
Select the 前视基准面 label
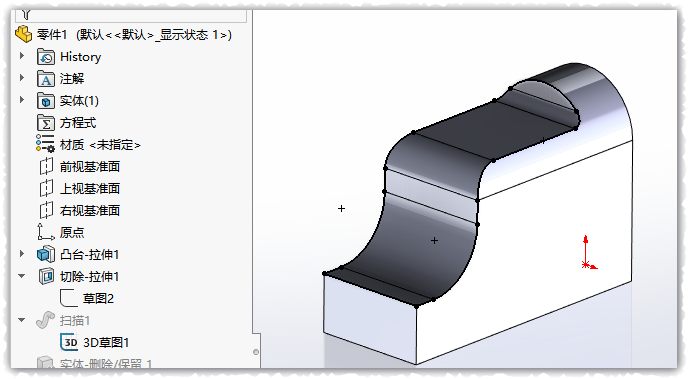click(90, 167)
